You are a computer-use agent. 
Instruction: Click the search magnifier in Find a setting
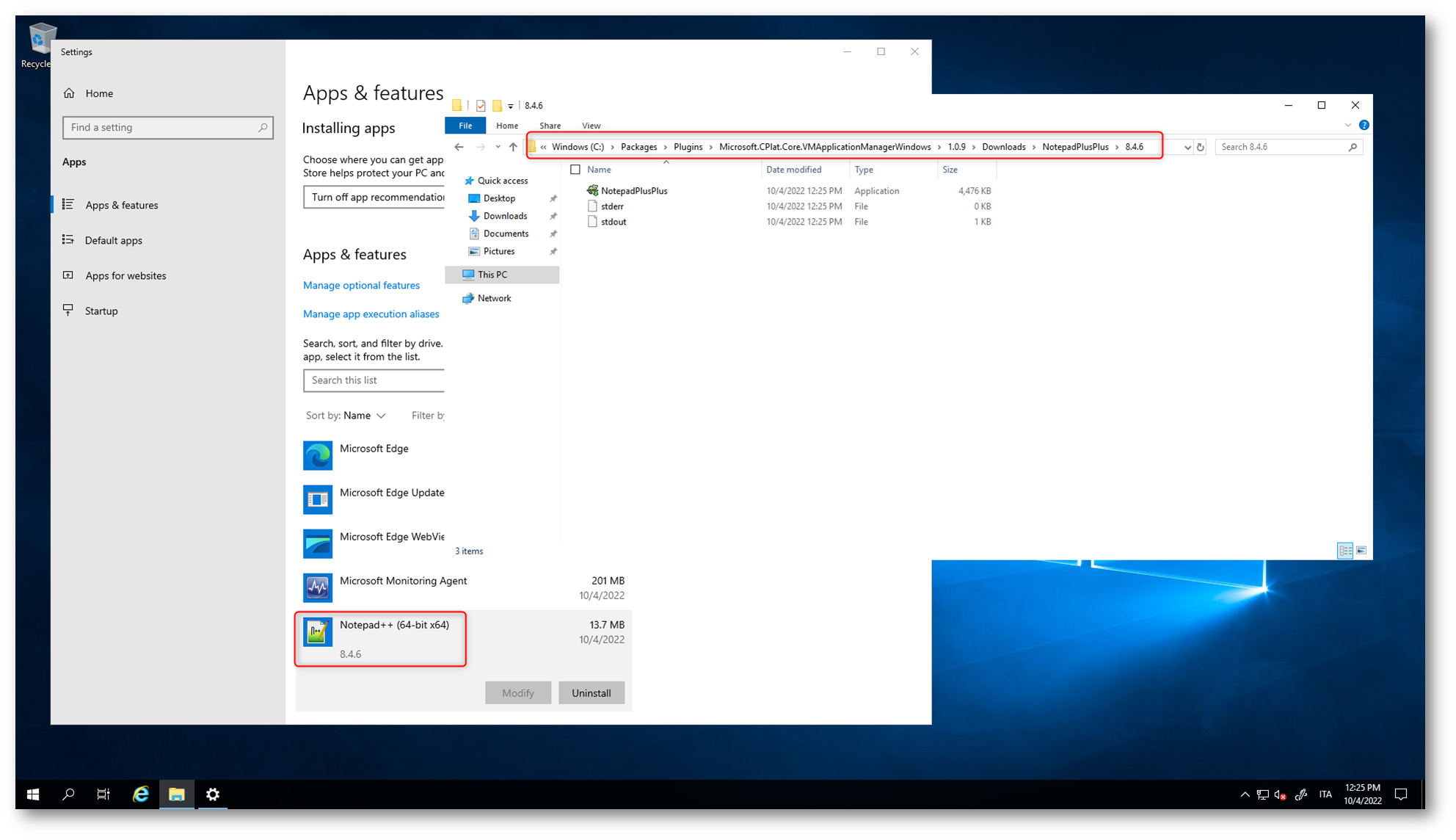tap(262, 128)
